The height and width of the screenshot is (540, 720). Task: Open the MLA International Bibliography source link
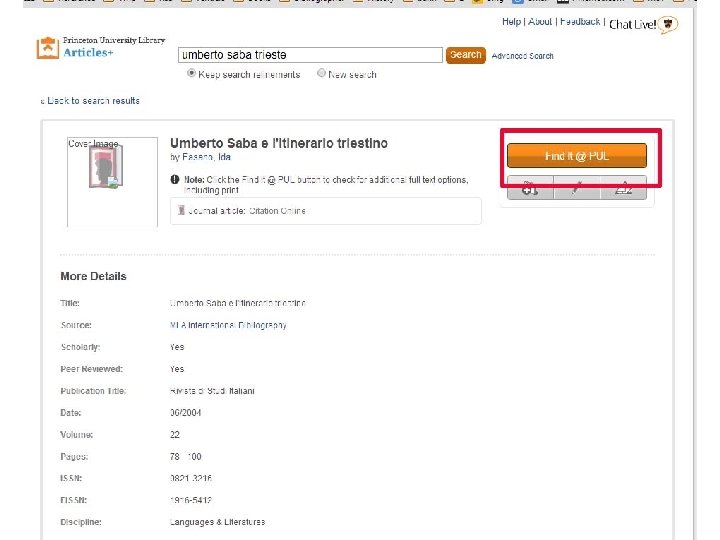point(228,325)
